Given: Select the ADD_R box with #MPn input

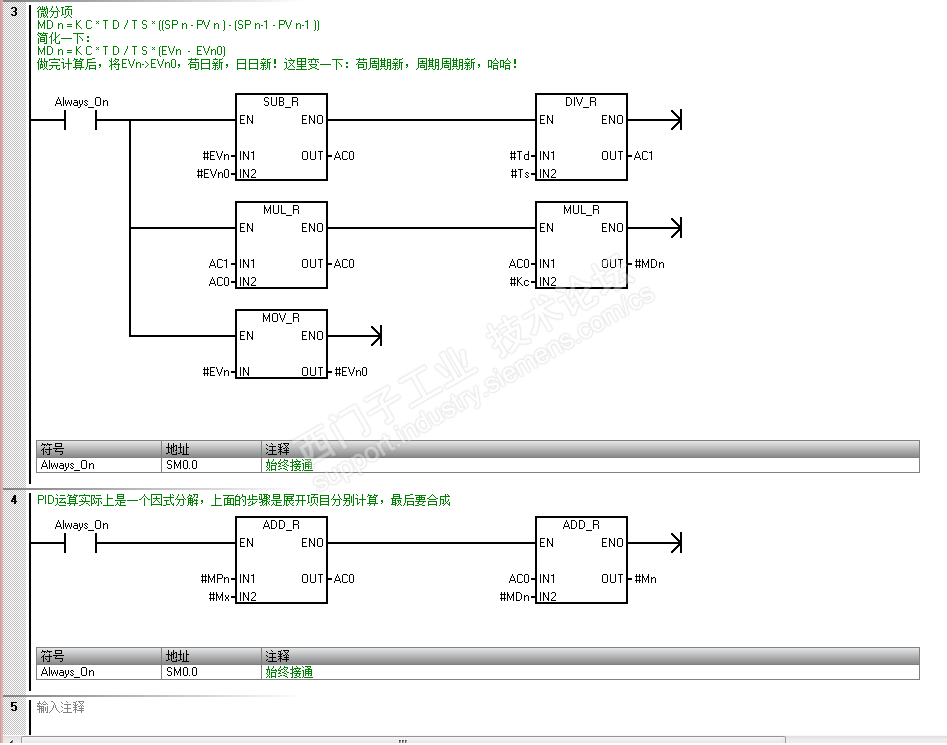Looking at the screenshot, I should 281,560.
